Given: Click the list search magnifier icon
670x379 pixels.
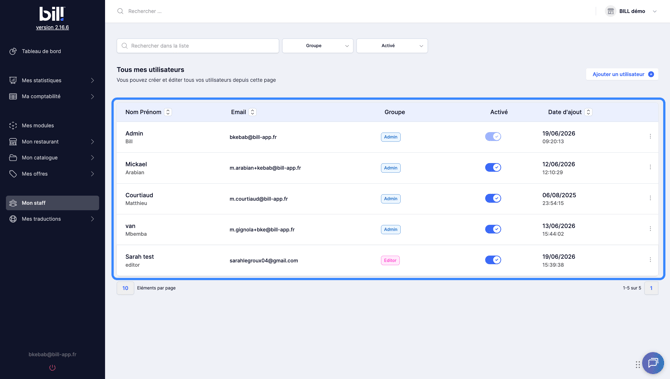Looking at the screenshot, I should point(124,46).
